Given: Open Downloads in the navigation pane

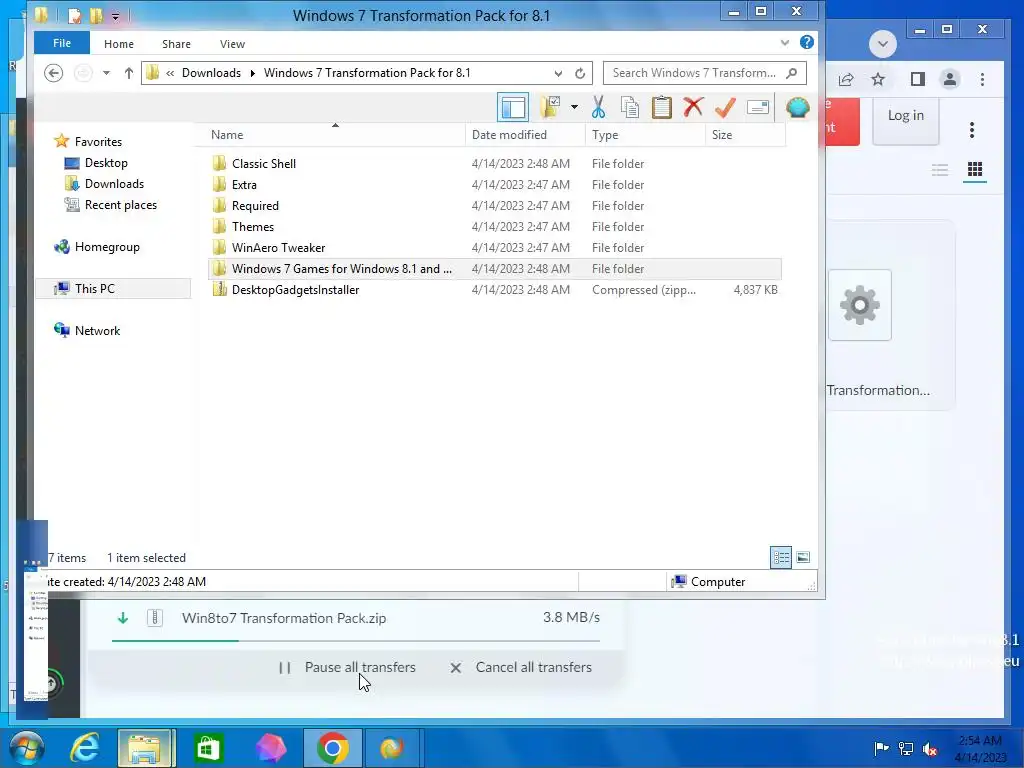Looking at the screenshot, I should pyautogui.click(x=114, y=184).
